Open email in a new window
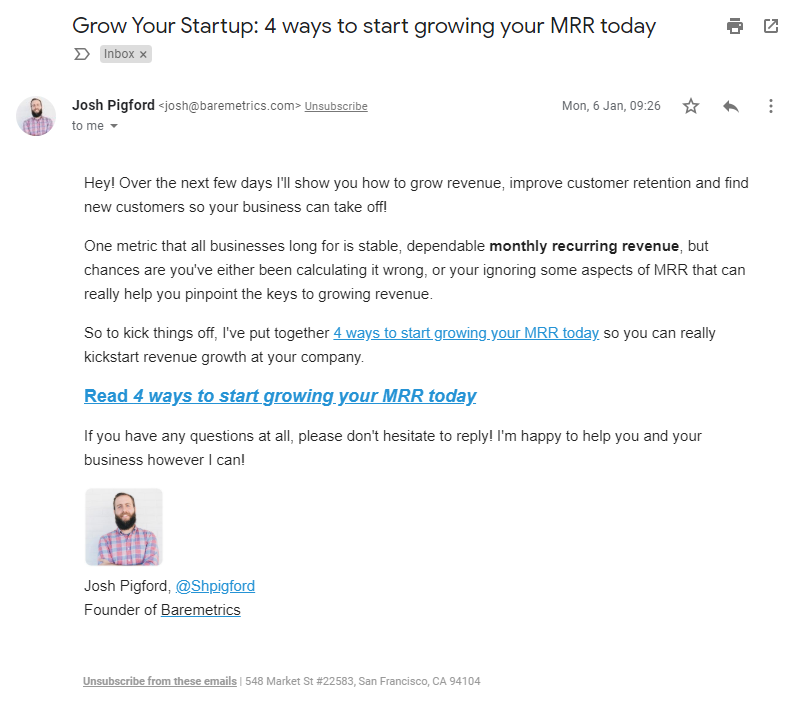The width and height of the screenshot is (805, 728). click(x=771, y=27)
